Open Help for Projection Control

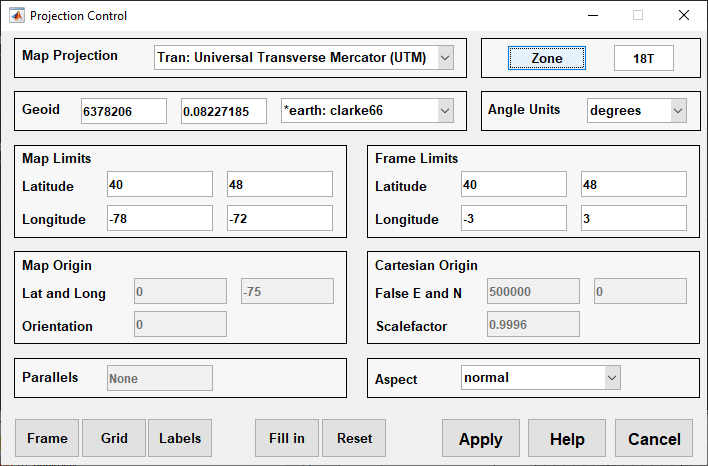pos(567,439)
